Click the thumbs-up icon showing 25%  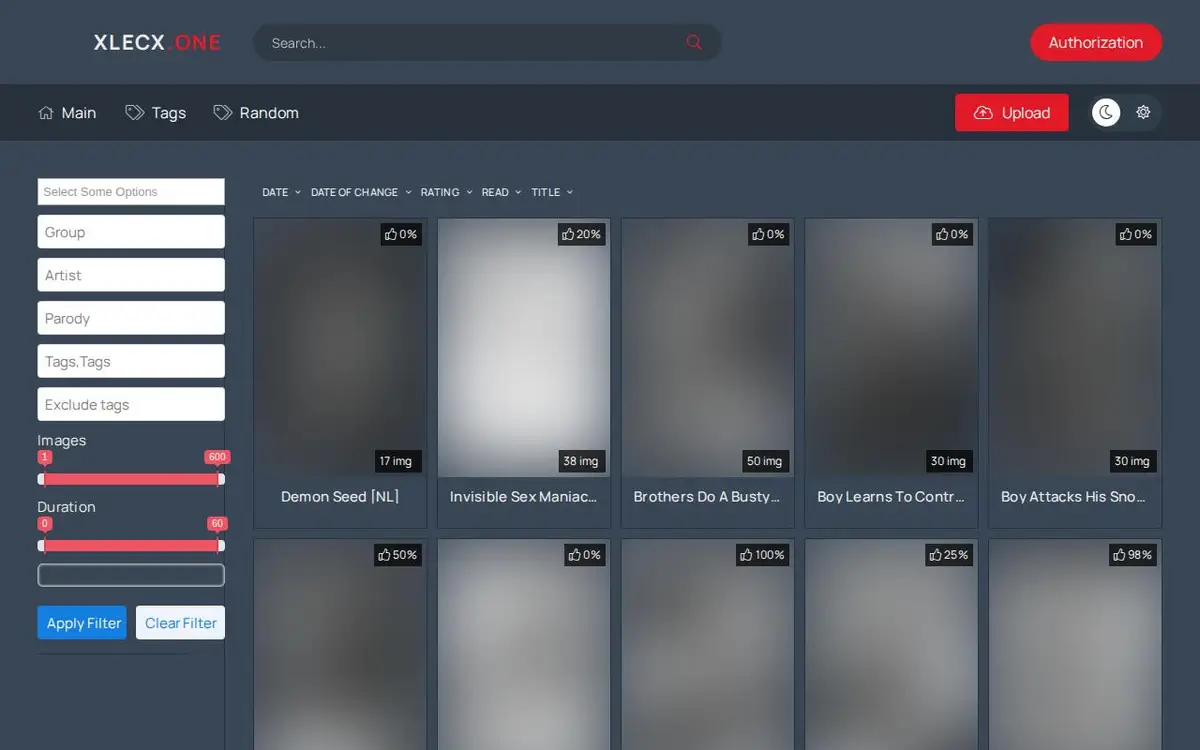[x=935, y=554]
